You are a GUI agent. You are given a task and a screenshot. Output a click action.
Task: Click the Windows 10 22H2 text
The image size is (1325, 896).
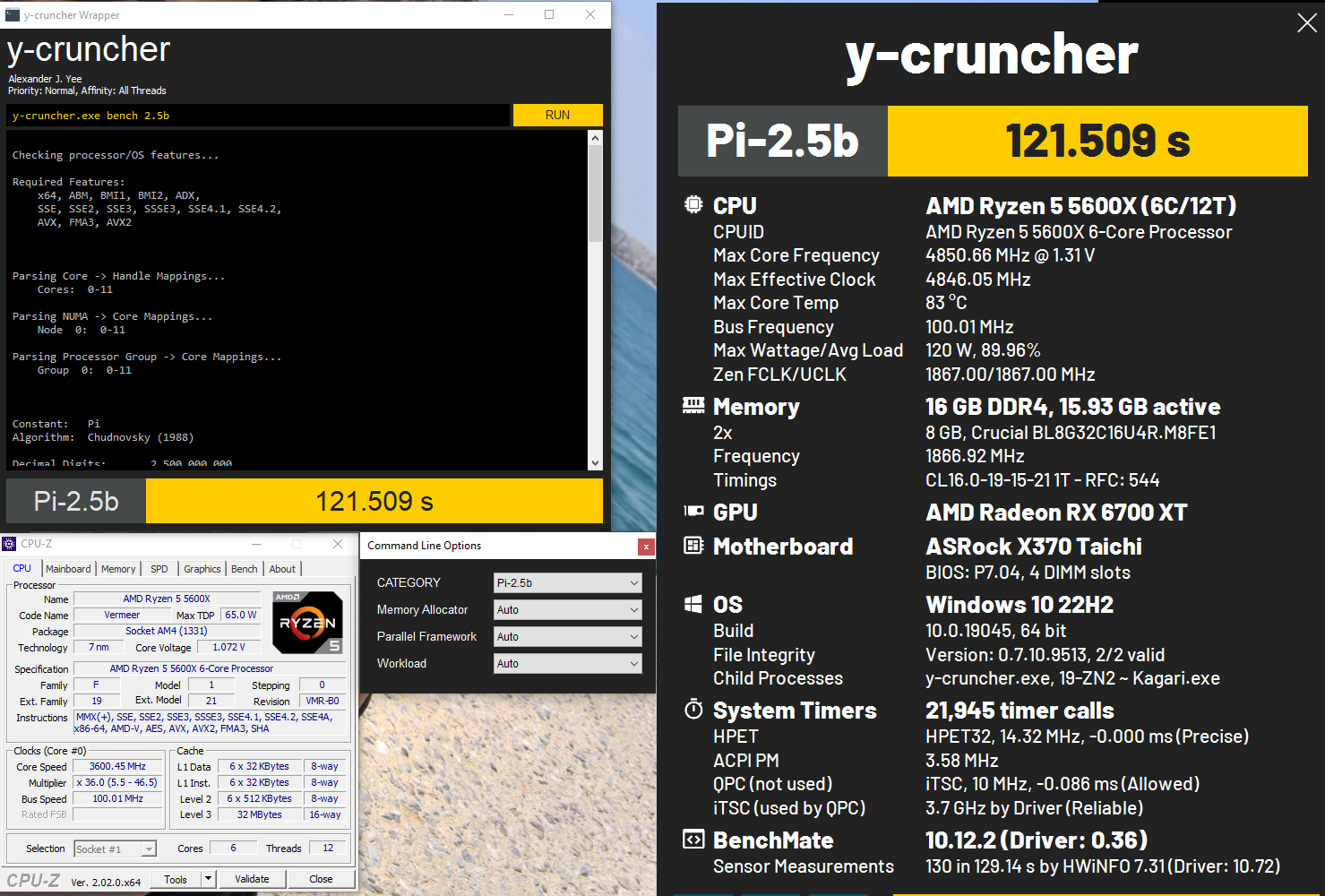(x=1020, y=605)
